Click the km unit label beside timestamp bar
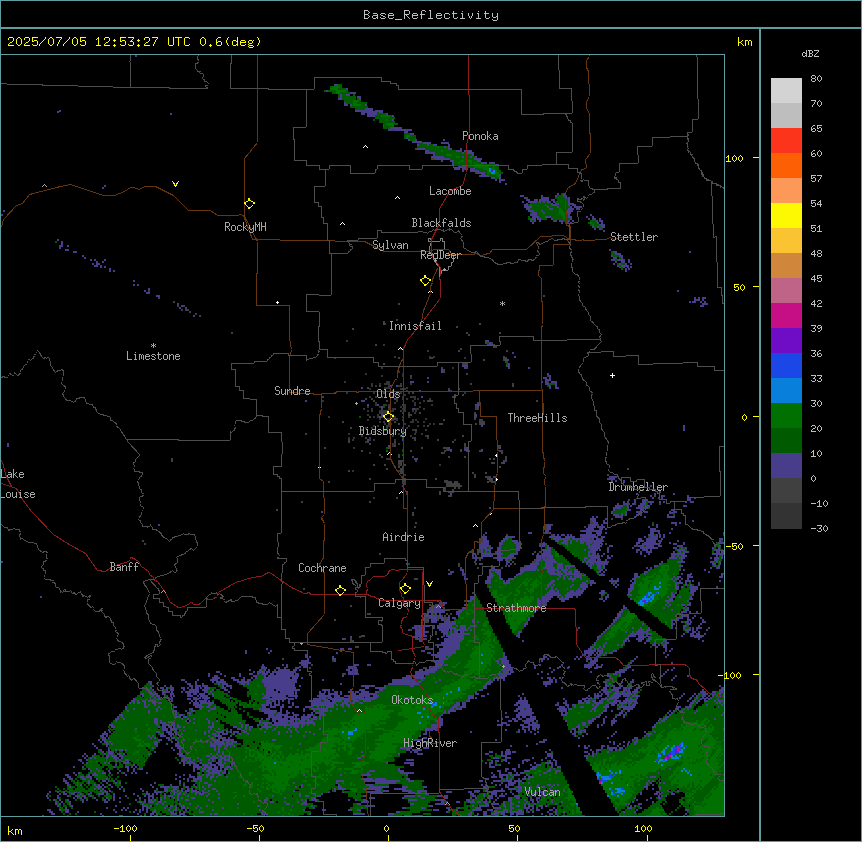The image size is (862, 842). 745,42
